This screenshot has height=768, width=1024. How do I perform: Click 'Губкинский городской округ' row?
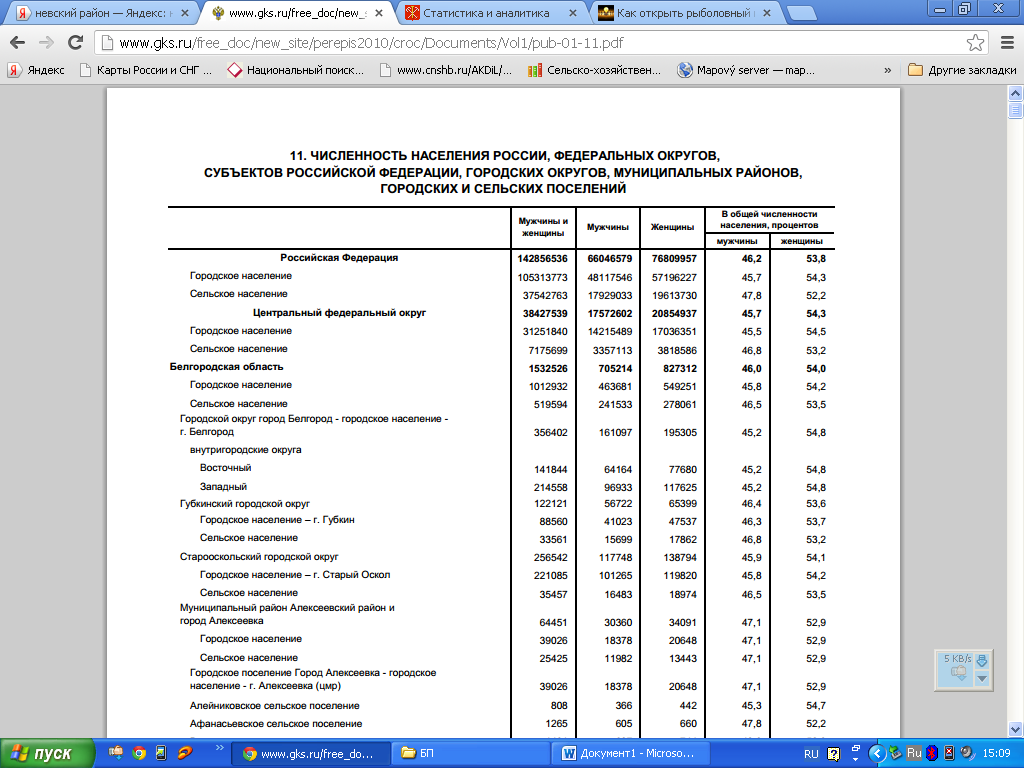click(245, 504)
